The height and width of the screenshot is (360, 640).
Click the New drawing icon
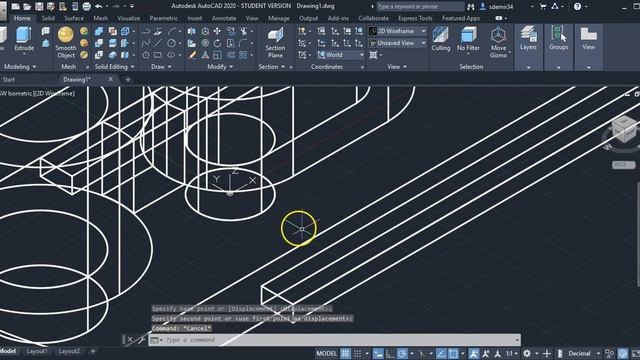coord(16,7)
